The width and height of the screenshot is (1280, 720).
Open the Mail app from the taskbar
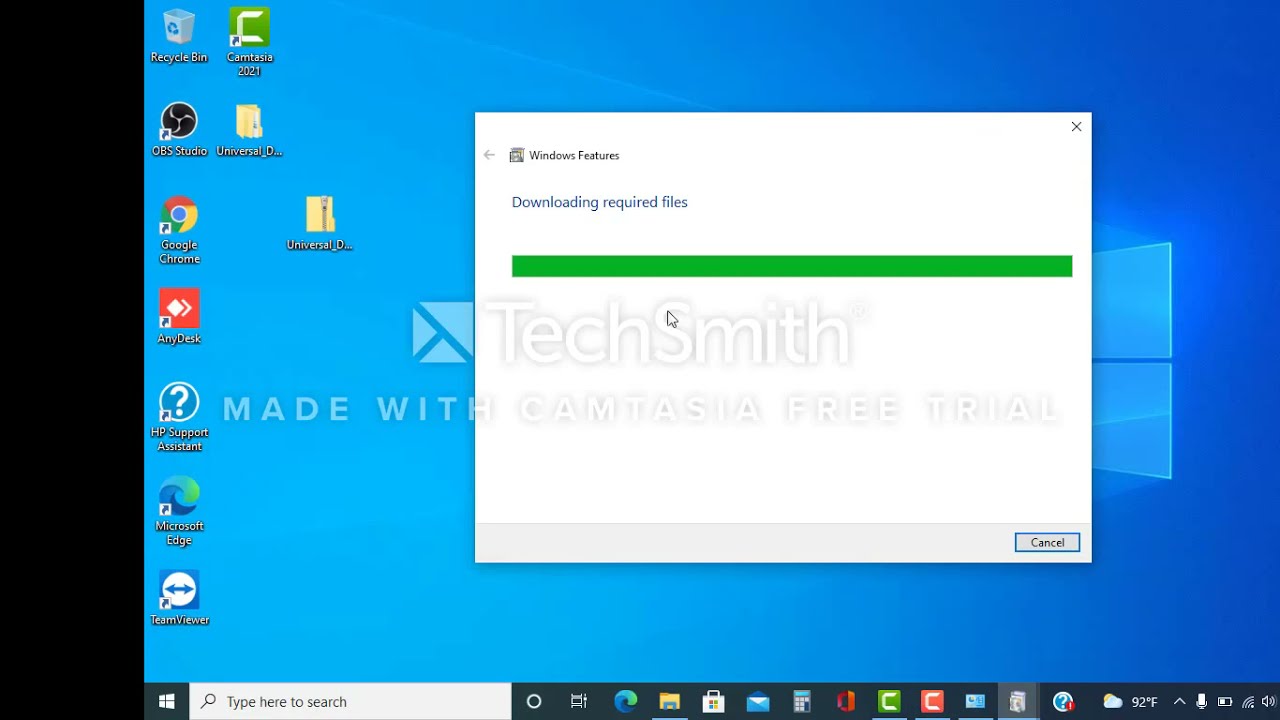point(757,701)
